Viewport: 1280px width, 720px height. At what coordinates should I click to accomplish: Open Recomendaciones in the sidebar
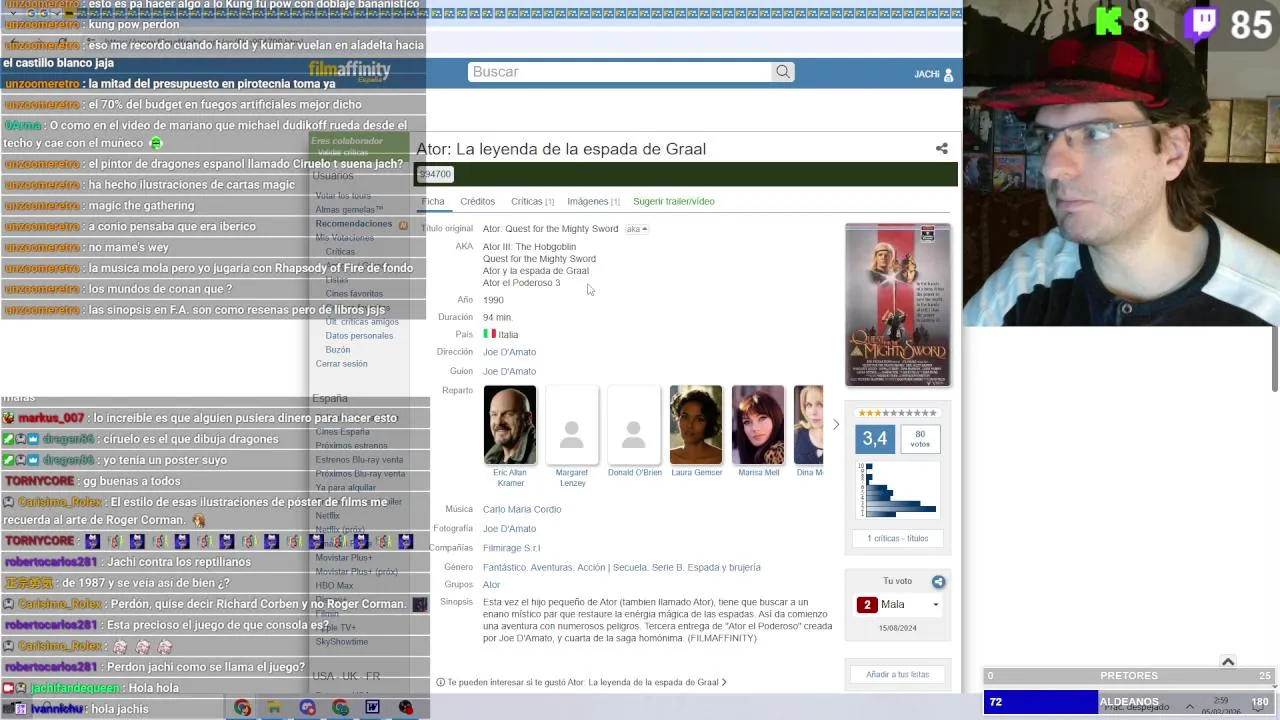pos(354,224)
